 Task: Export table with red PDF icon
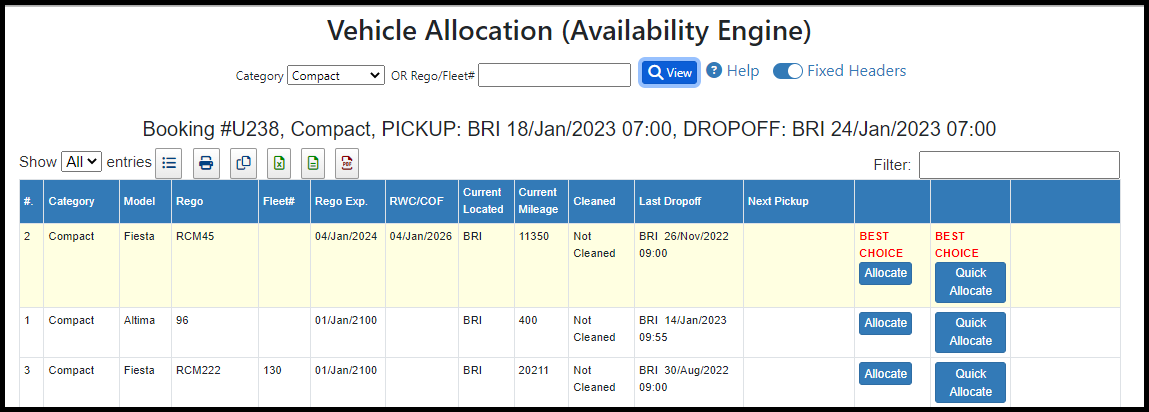tap(347, 163)
